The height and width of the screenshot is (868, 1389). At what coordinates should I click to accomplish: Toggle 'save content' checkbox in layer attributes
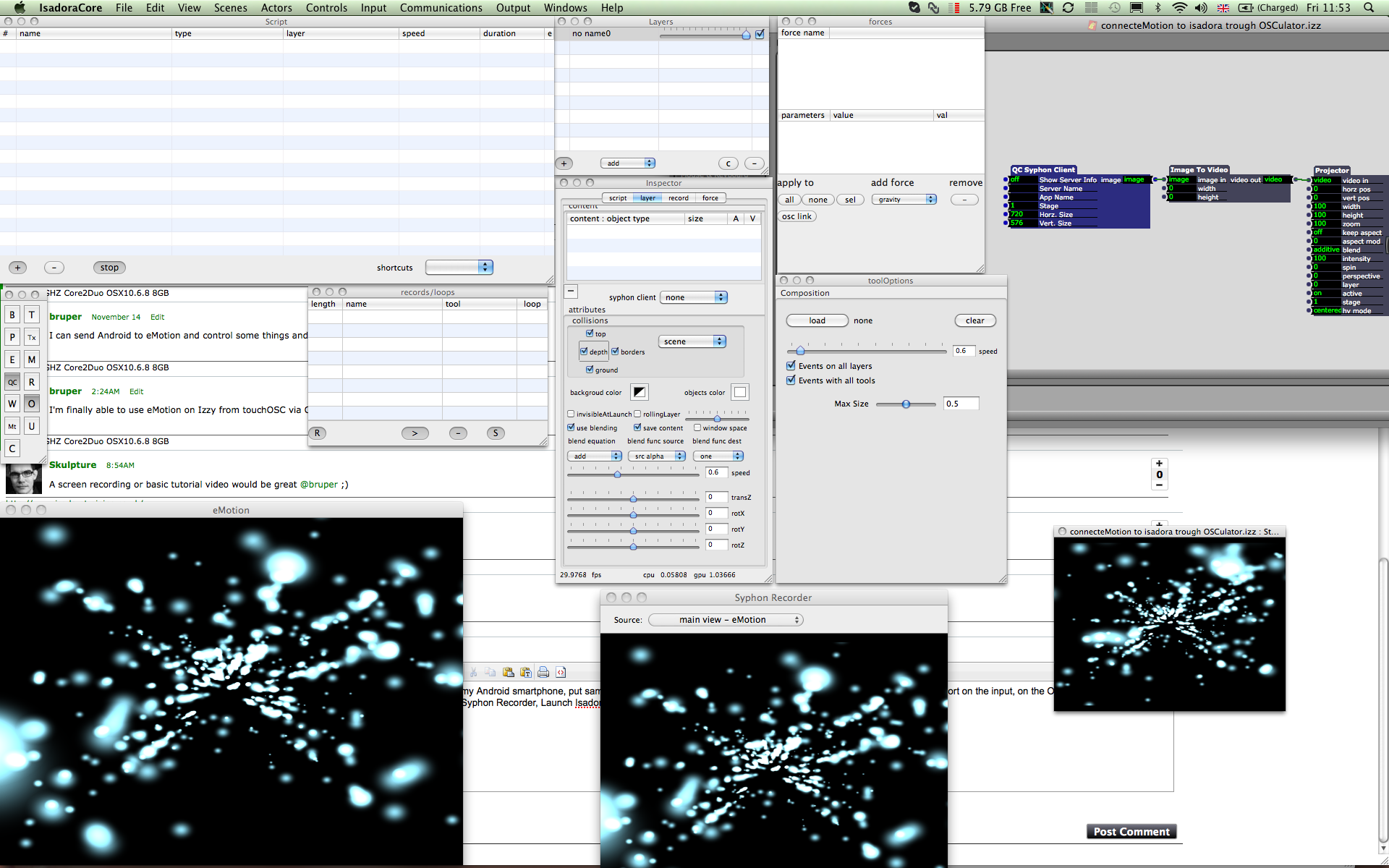(x=638, y=427)
